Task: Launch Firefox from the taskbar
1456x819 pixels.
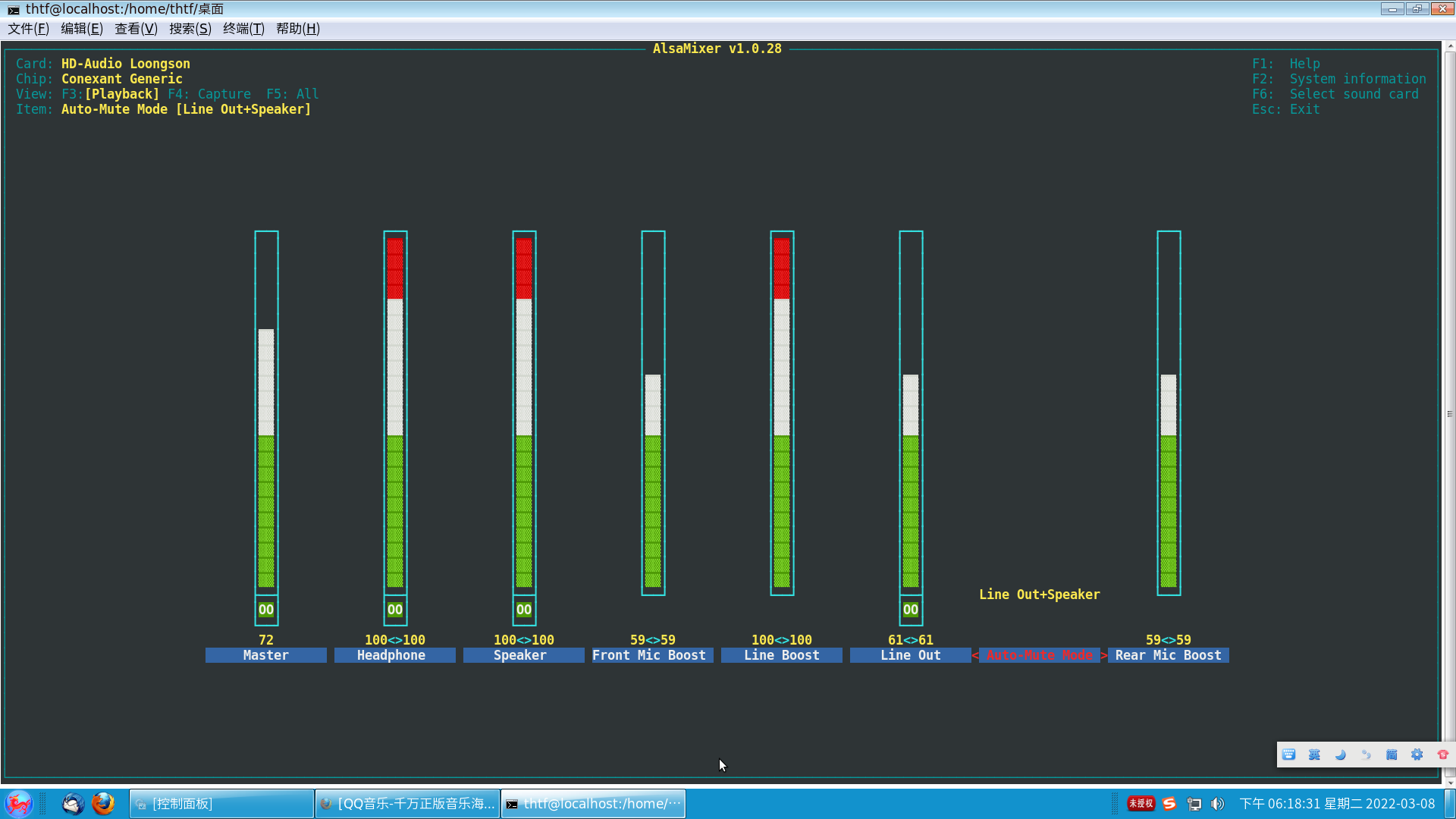Action: 103,803
